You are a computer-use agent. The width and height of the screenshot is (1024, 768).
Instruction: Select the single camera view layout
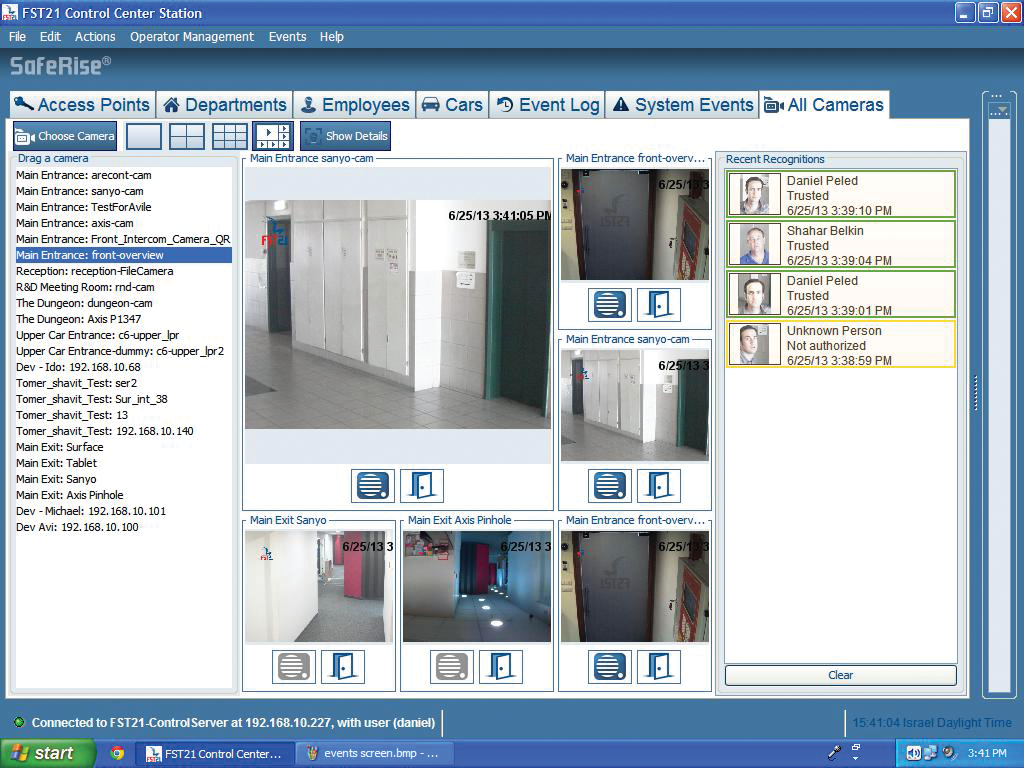tap(143, 135)
